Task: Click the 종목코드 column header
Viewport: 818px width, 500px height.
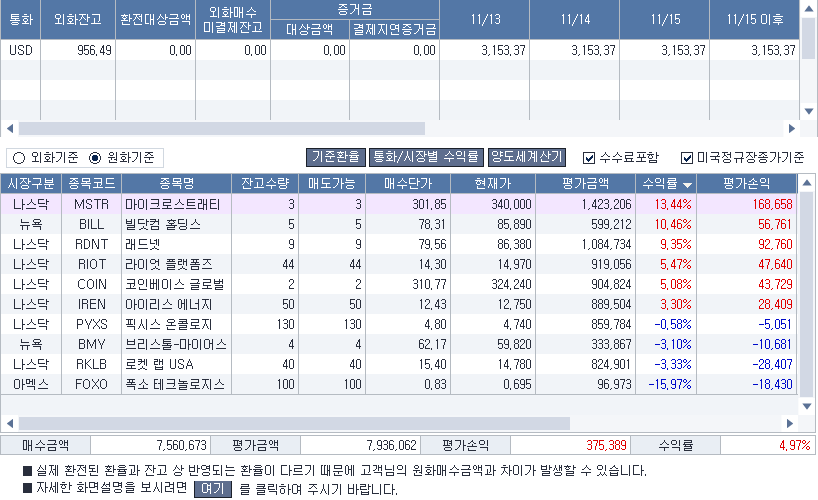Action: point(91,184)
